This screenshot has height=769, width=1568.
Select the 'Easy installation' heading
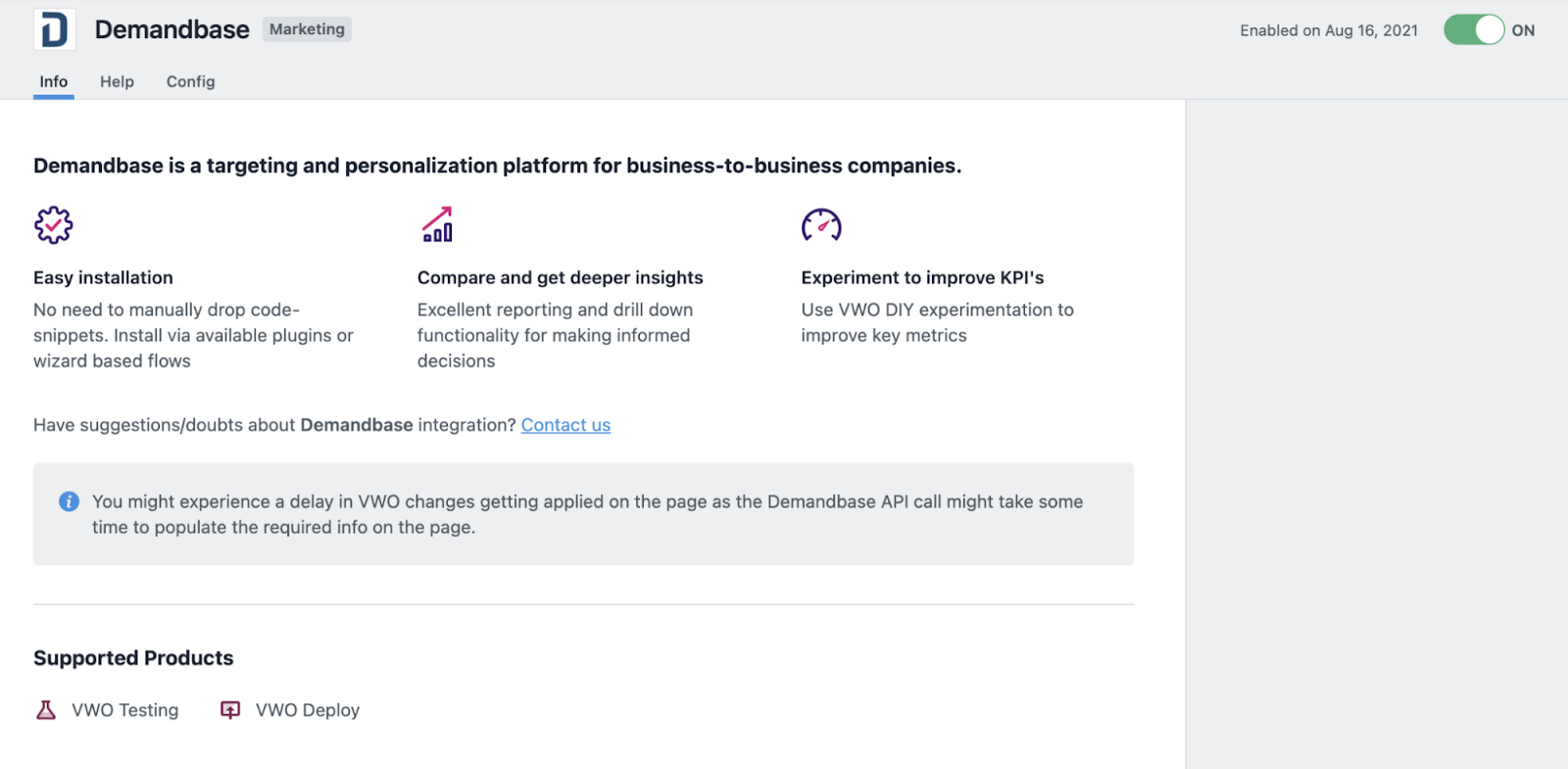coord(103,278)
